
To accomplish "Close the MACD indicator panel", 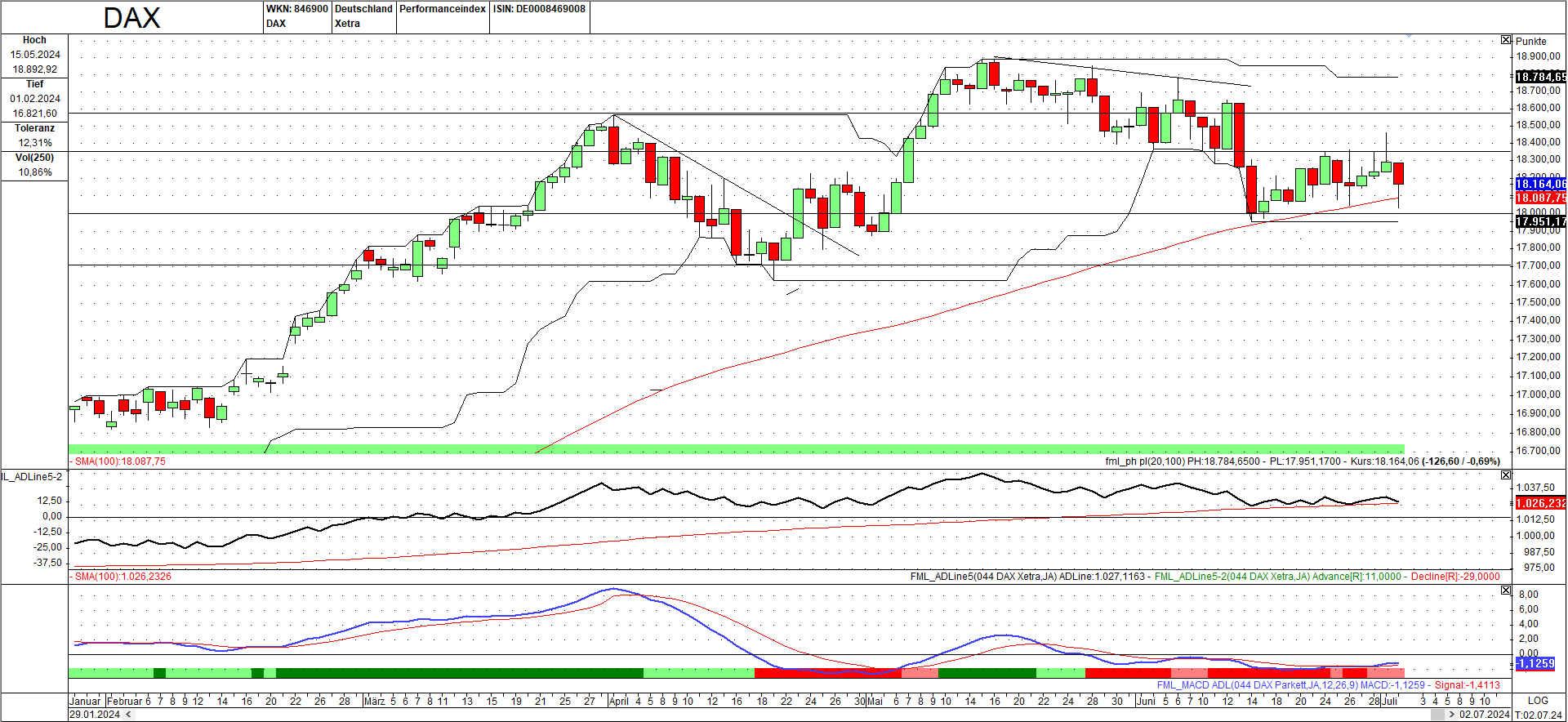I will coord(1506,590).
